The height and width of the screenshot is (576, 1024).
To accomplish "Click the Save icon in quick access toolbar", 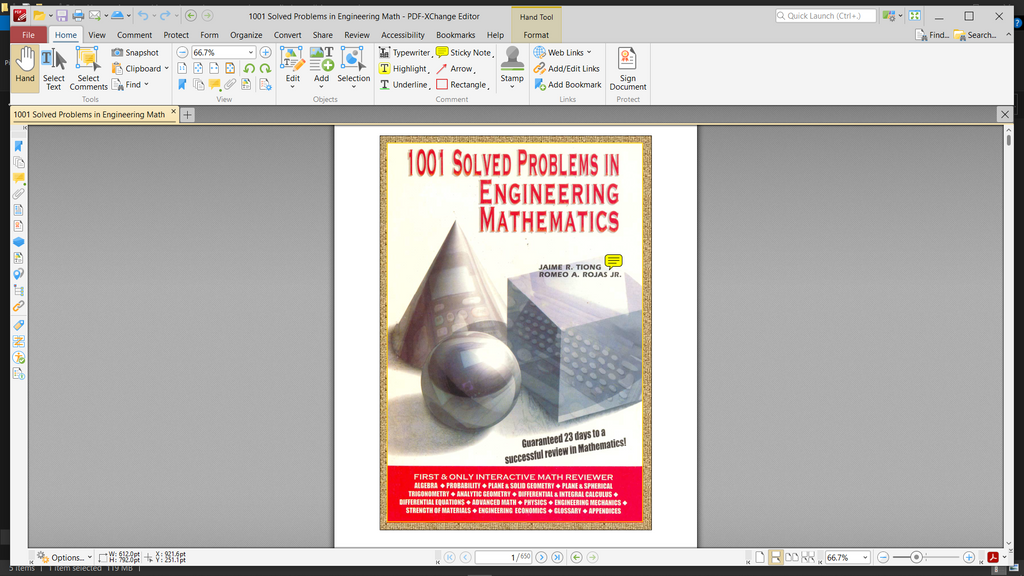I will click(61, 16).
